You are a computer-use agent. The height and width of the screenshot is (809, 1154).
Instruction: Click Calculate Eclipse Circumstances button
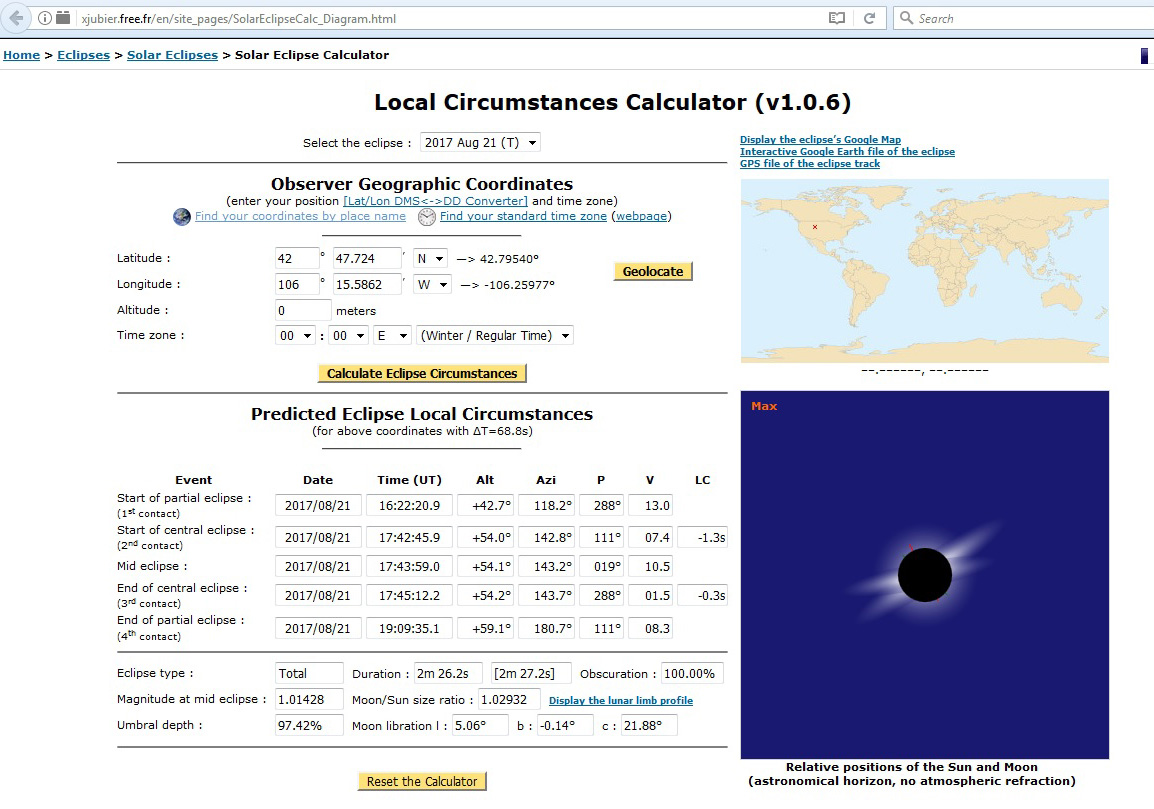422,373
